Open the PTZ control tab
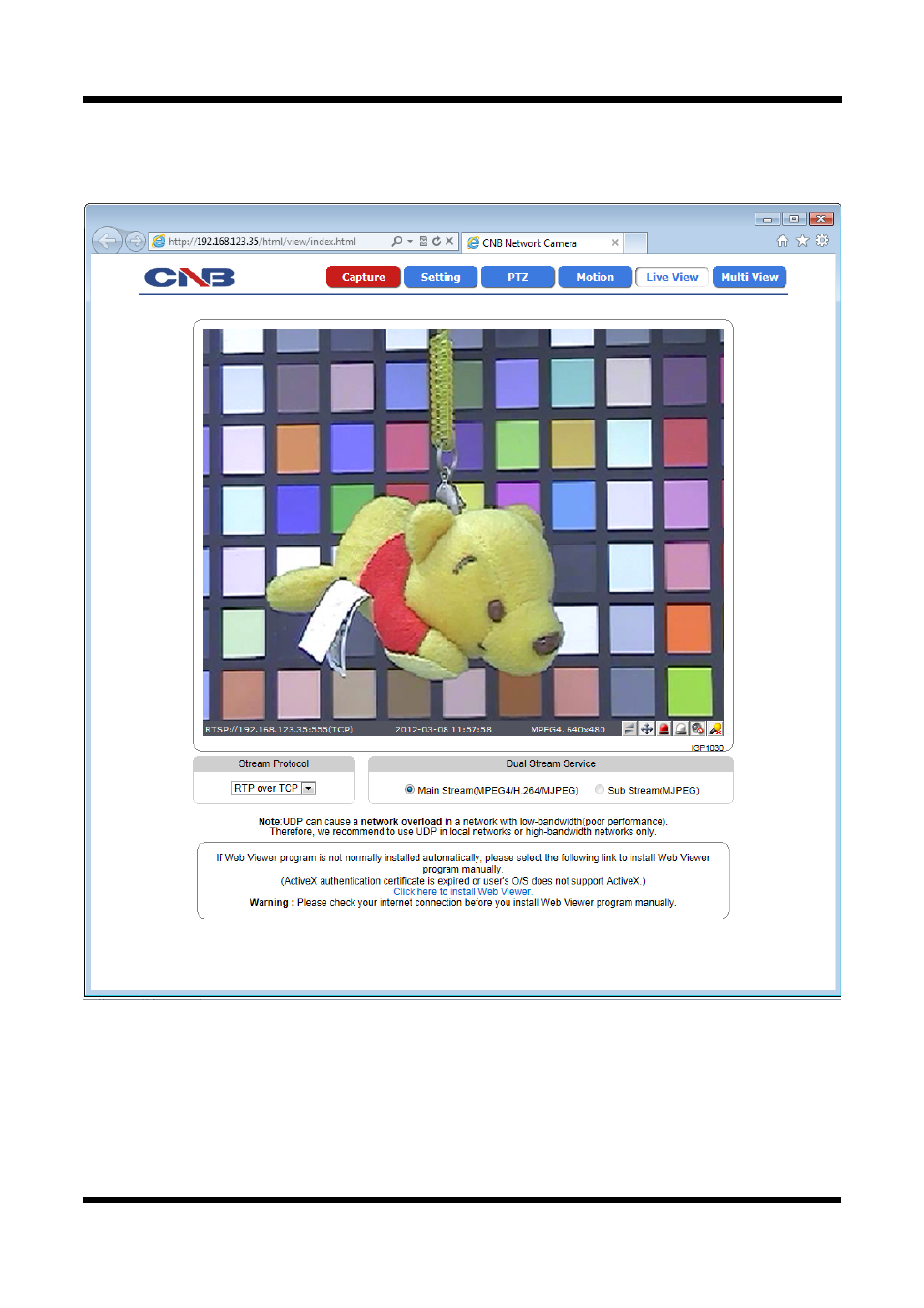The image size is (924, 1308). click(x=518, y=277)
